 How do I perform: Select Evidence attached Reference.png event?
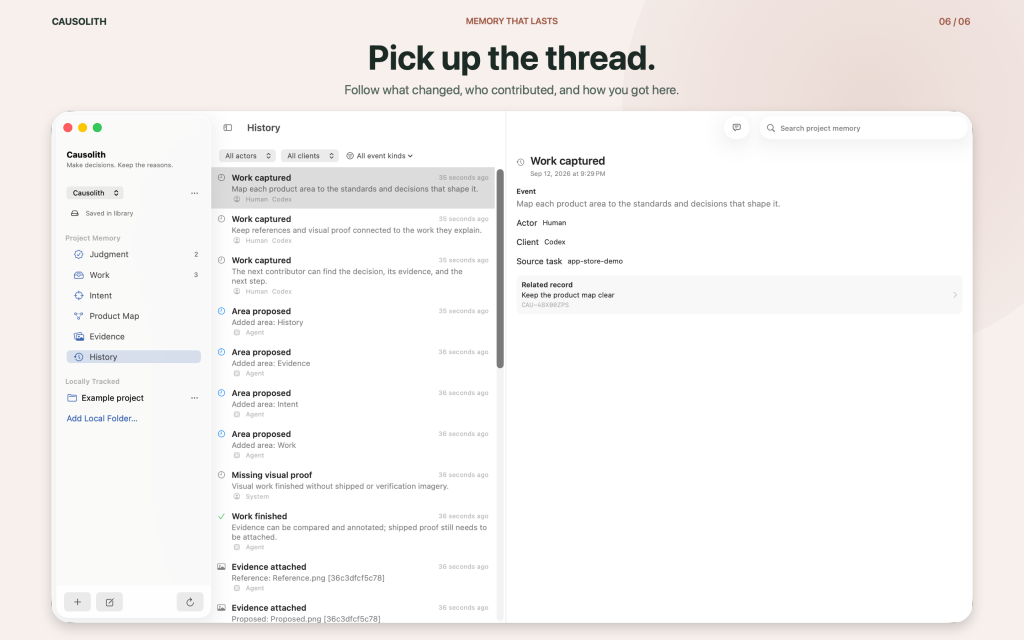(353, 577)
